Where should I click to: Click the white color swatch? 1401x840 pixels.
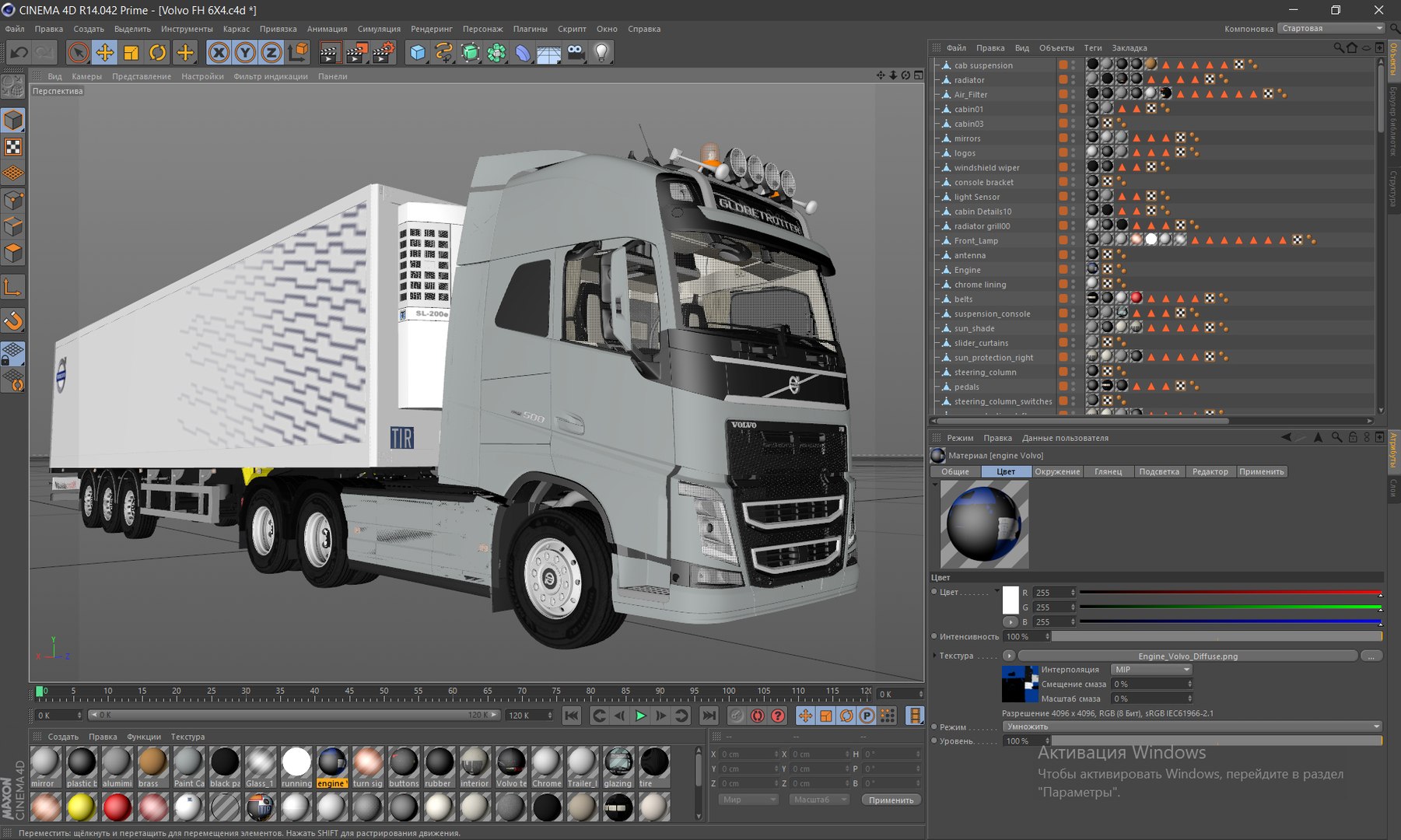point(1010,600)
